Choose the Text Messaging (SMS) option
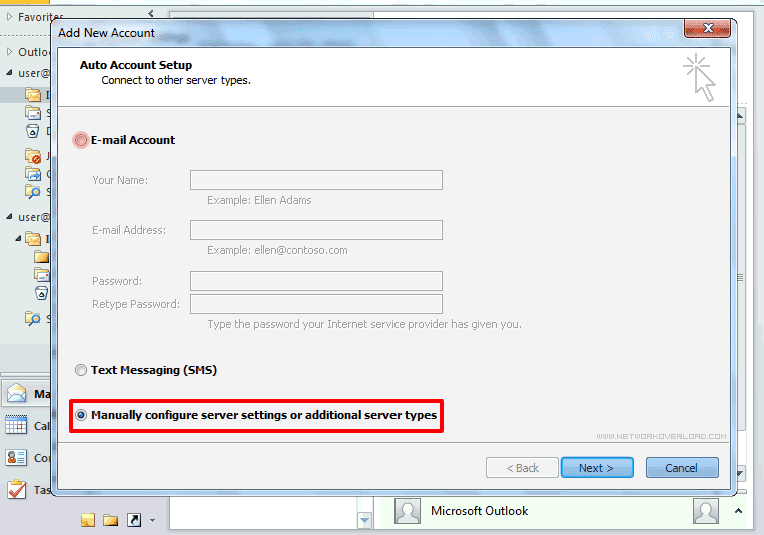The width and height of the screenshot is (764, 535). pyautogui.click(x=81, y=371)
